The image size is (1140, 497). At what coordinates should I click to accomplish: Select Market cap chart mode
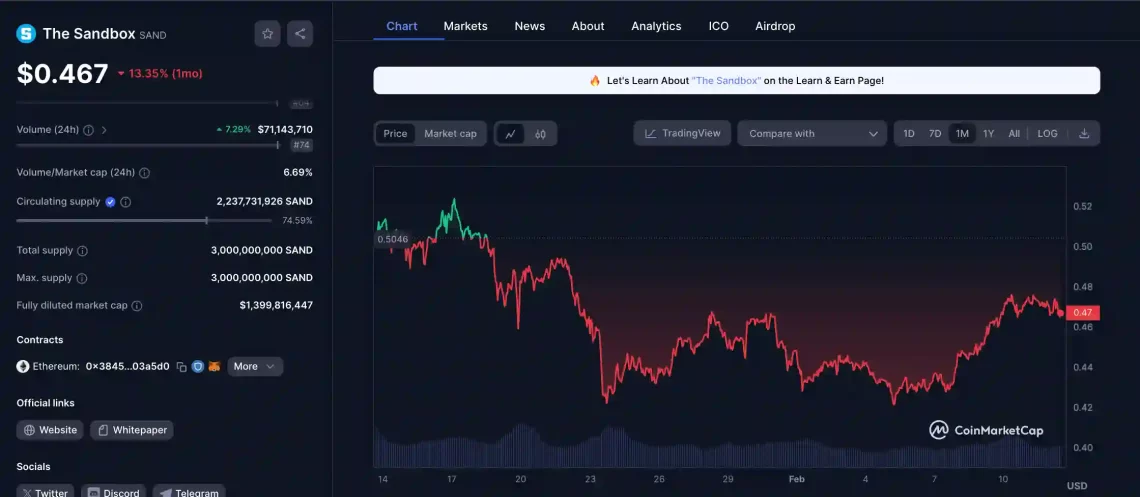click(x=450, y=134)
